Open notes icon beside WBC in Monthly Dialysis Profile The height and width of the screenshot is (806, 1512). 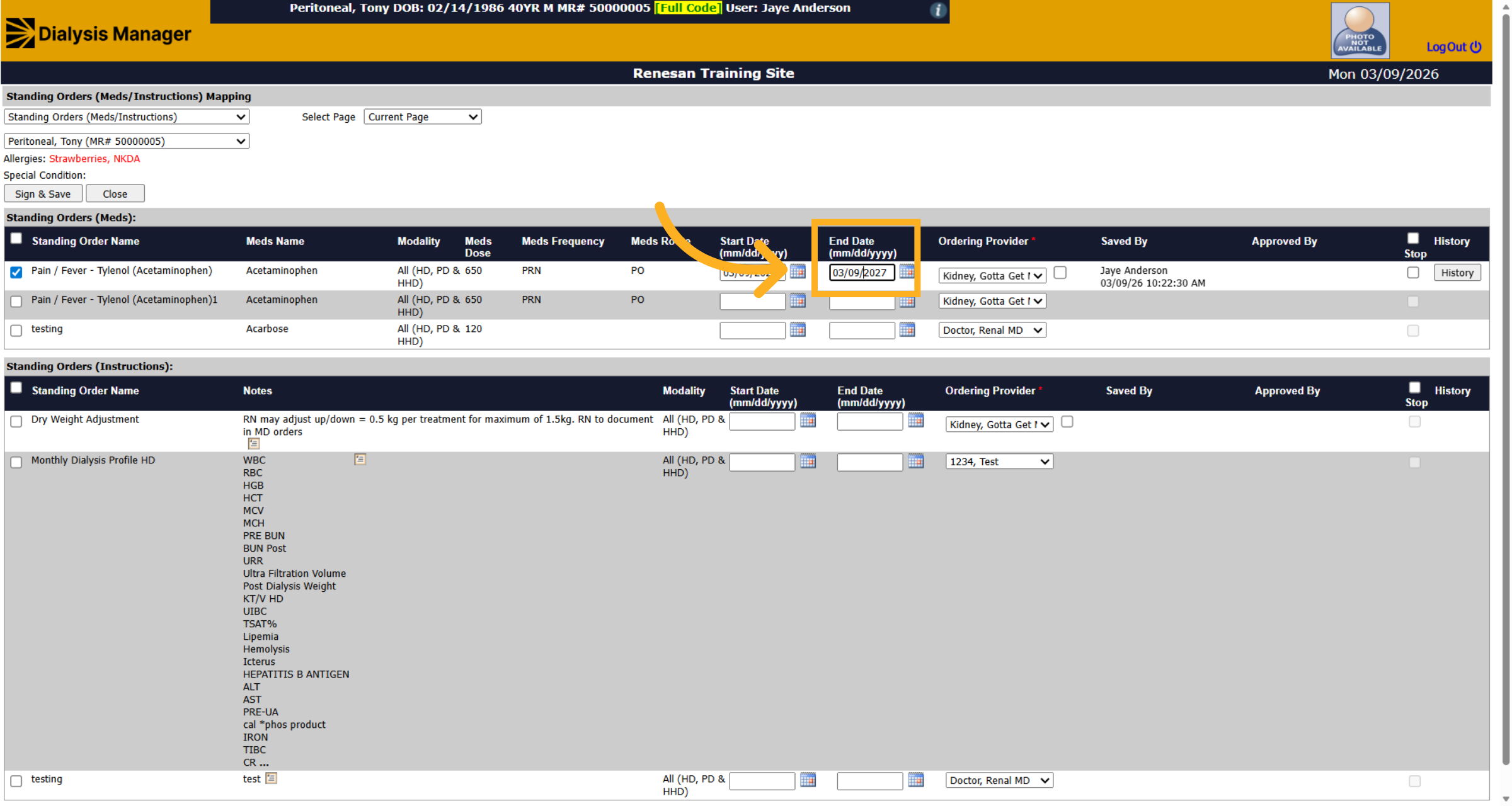click(360, 459)
